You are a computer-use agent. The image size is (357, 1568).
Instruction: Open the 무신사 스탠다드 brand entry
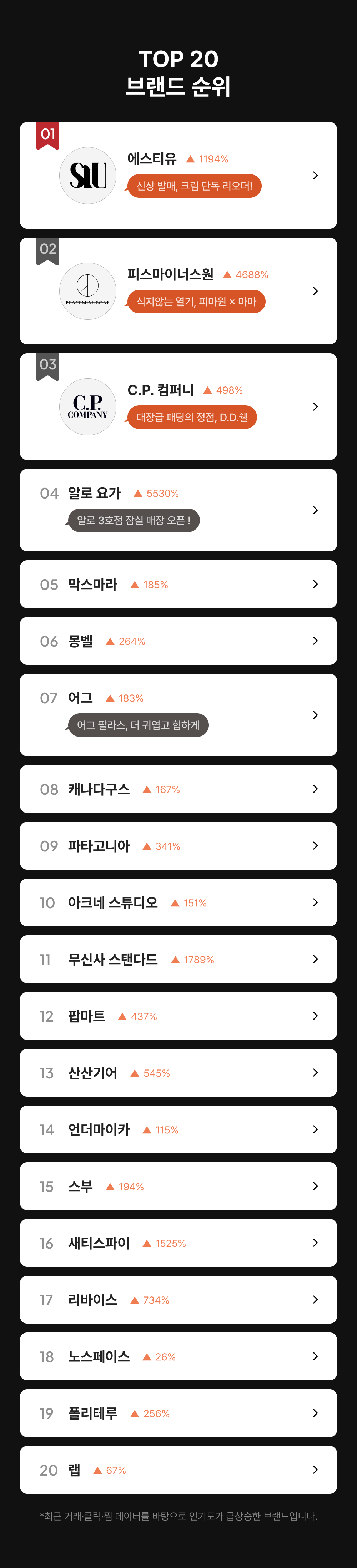click(113, 959)
